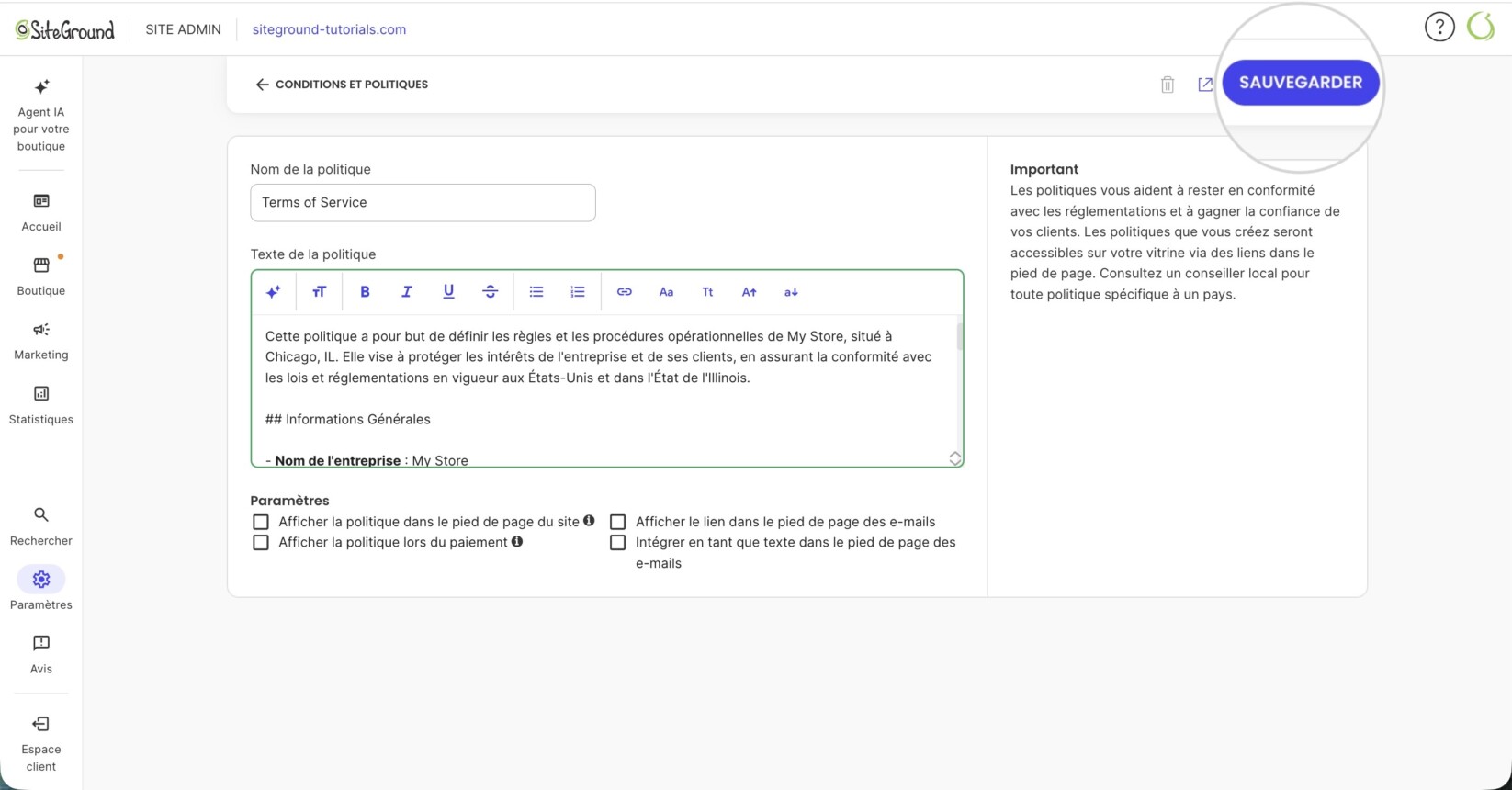The image size is (1512, 790).
Task: Go to Espace client
Action: (x=41, y=744)
